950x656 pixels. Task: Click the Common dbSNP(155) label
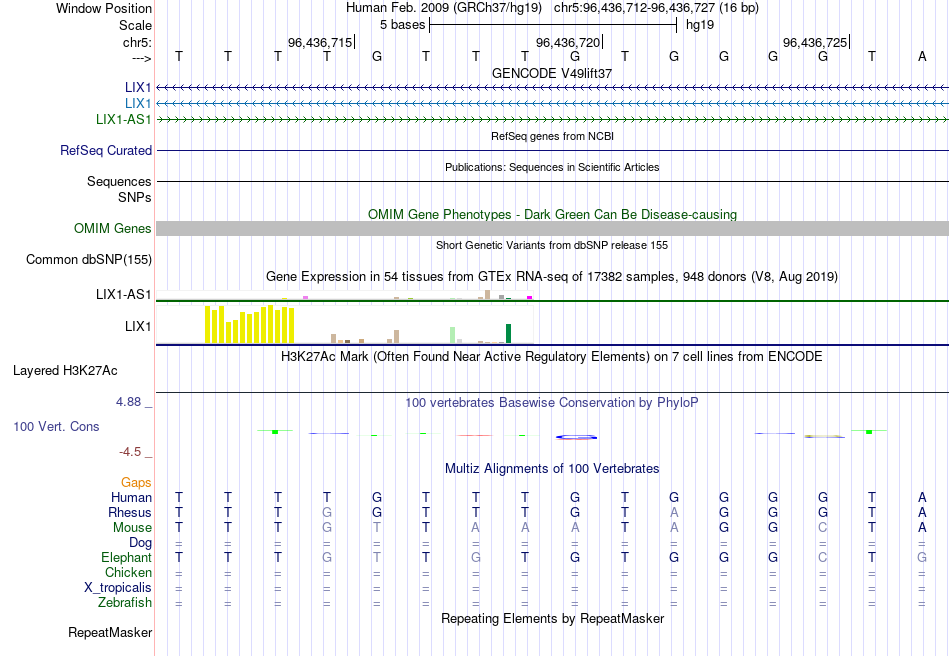pyautogui.click(x=89, y=259)
